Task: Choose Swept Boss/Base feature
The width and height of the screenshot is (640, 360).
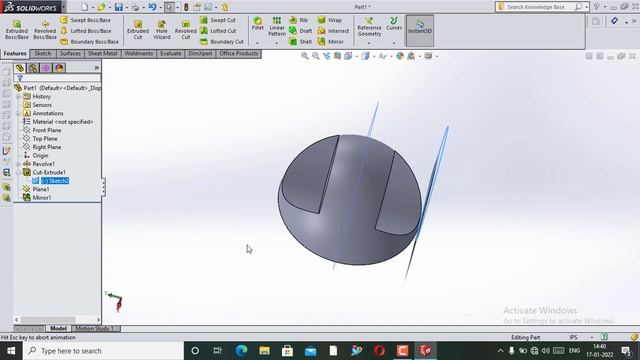Action: [86, 20]
